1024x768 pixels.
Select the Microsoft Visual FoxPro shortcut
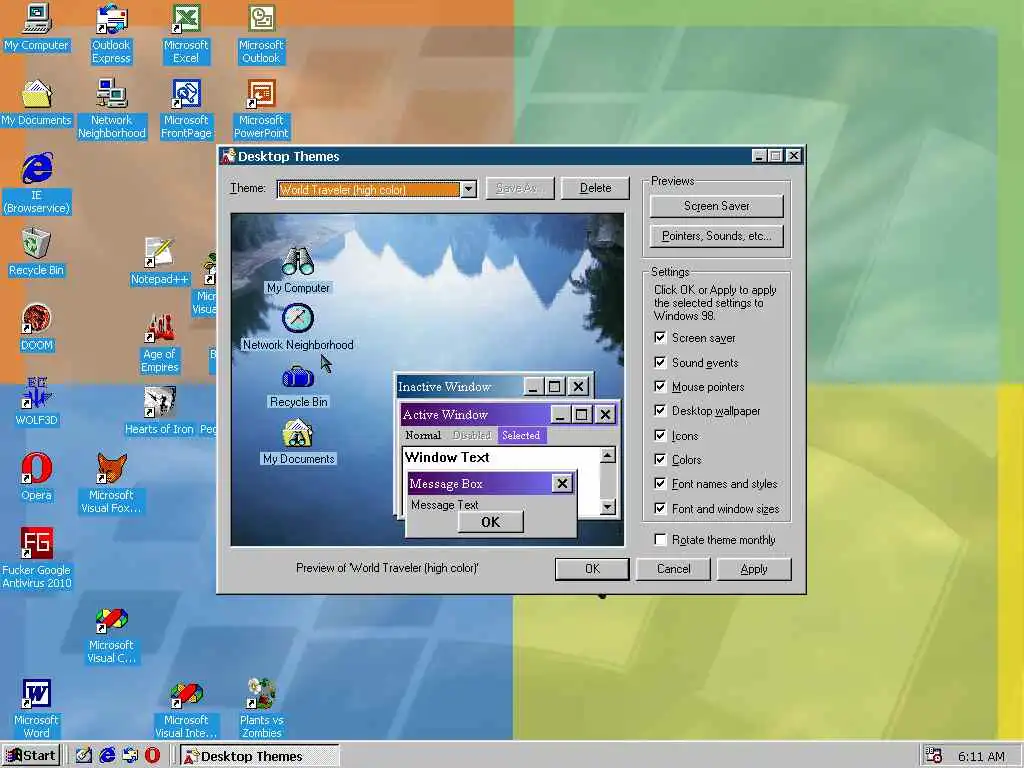pos(111,483)
